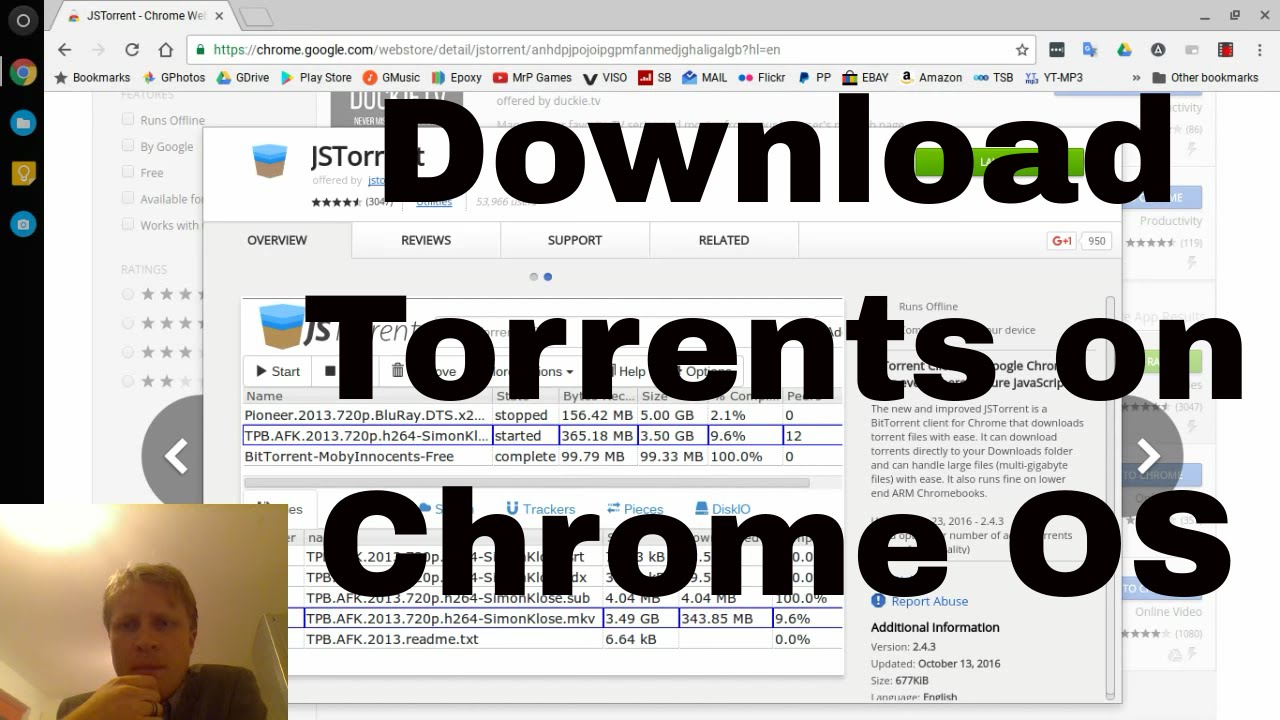Close the JSTorrent browser tab
Screen dimensions: 1280x720
pyautogui.click(x=219, y=16)
